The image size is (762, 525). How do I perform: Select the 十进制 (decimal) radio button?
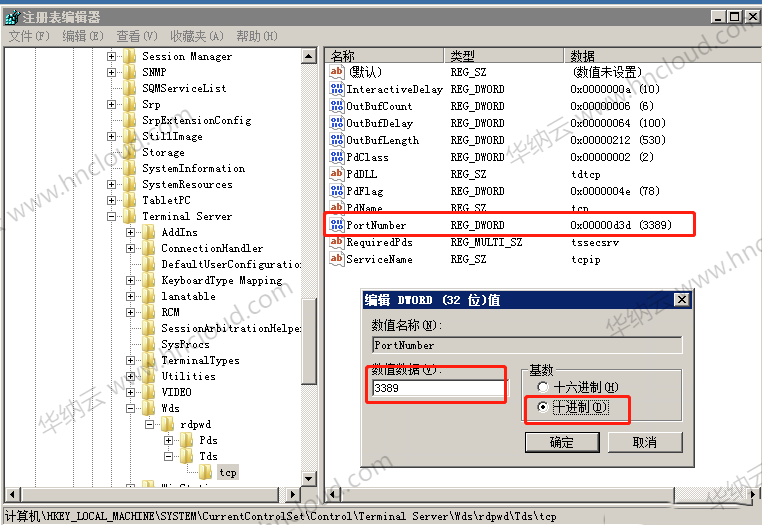pos(543,406)
